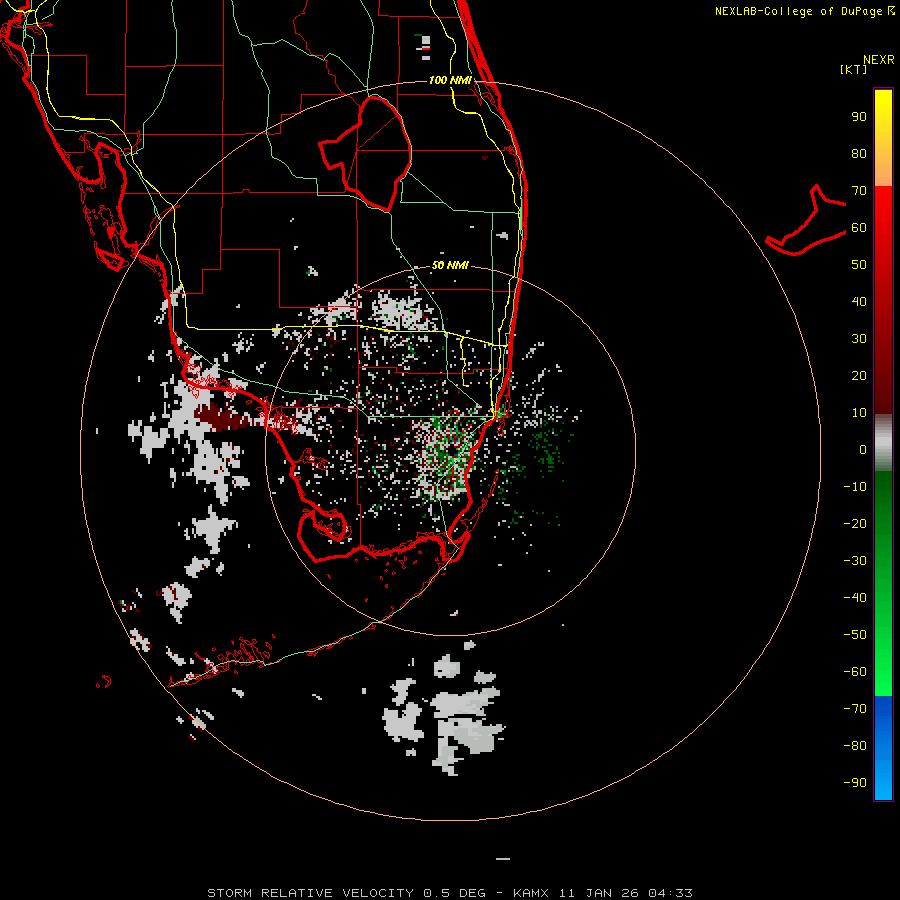Click the -50 value on the velocity scale
The height and width of the screenshot is (900, 900).
pos(855,635)
